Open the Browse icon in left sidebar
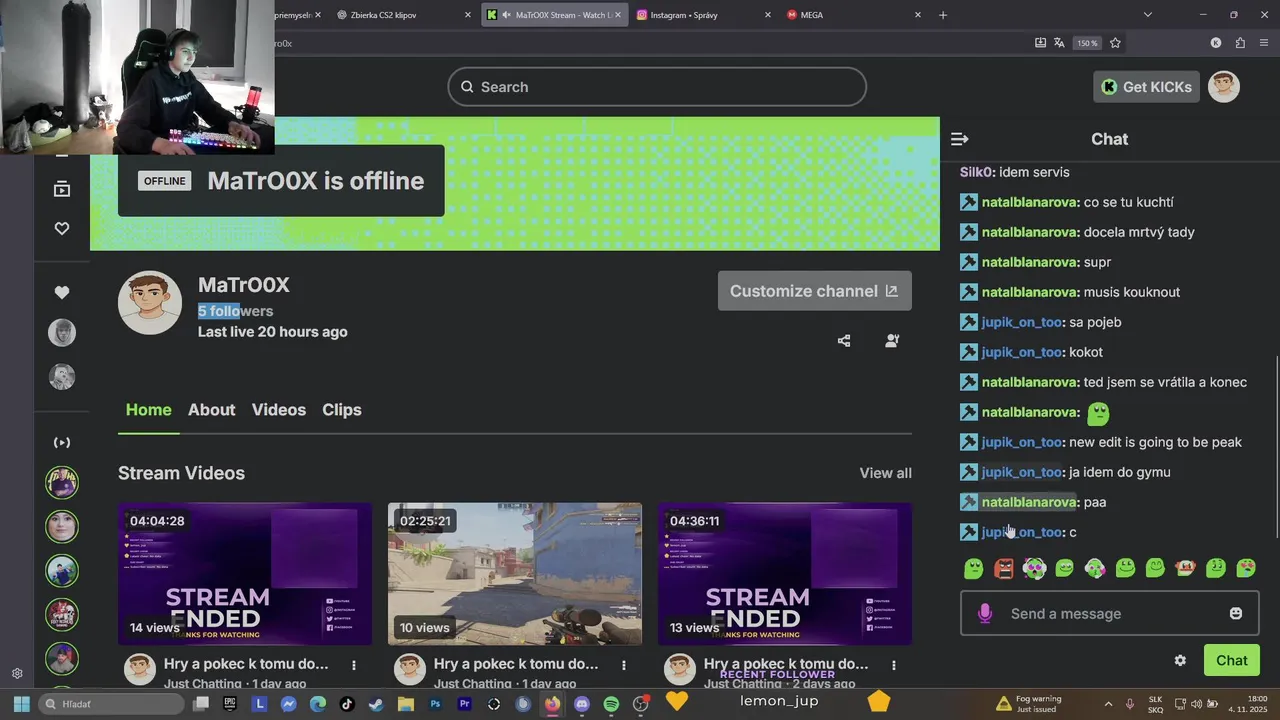The height and width of the screenshot is (720, 1280). [62, 189]
